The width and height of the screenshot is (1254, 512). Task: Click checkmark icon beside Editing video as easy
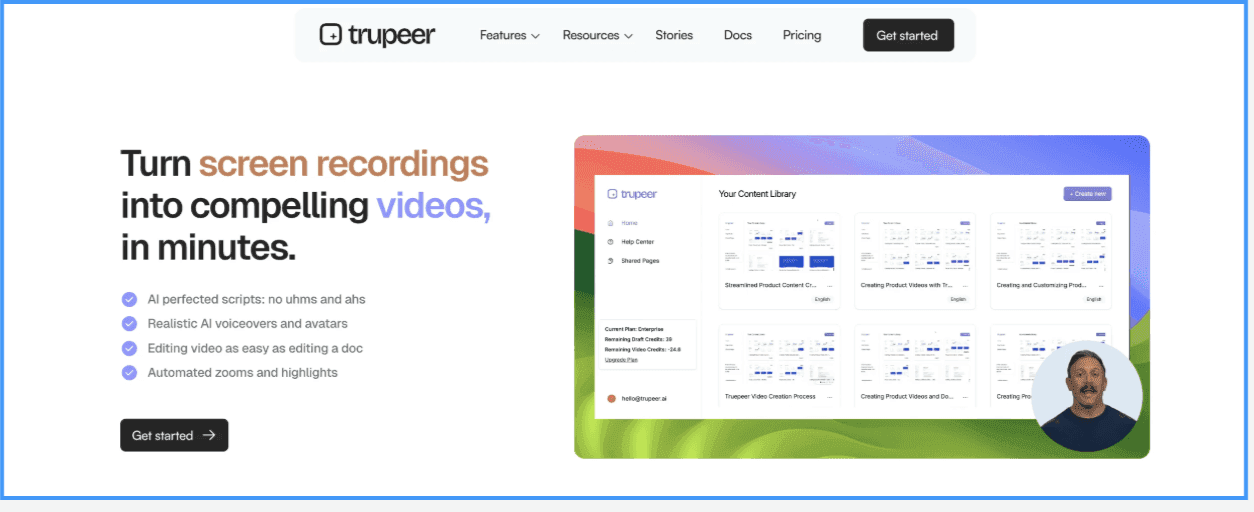(x=129, y=348)
